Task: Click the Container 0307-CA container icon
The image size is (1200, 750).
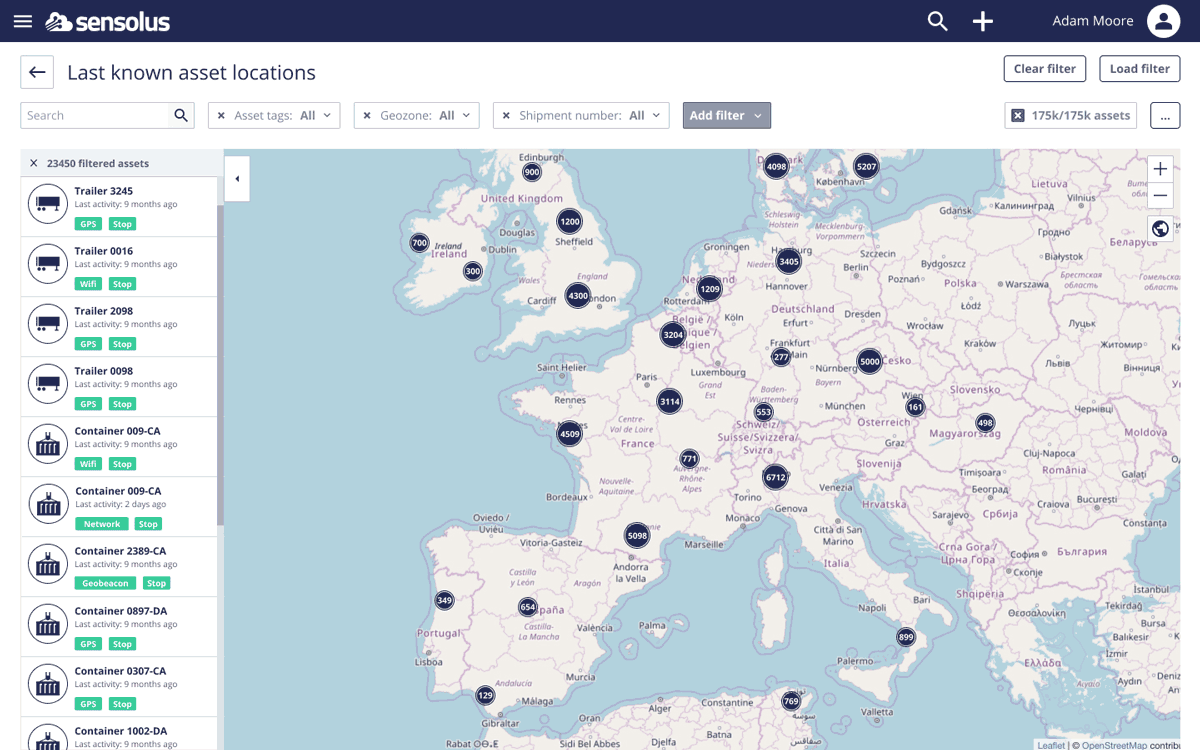Action: [x=47, y=684]
